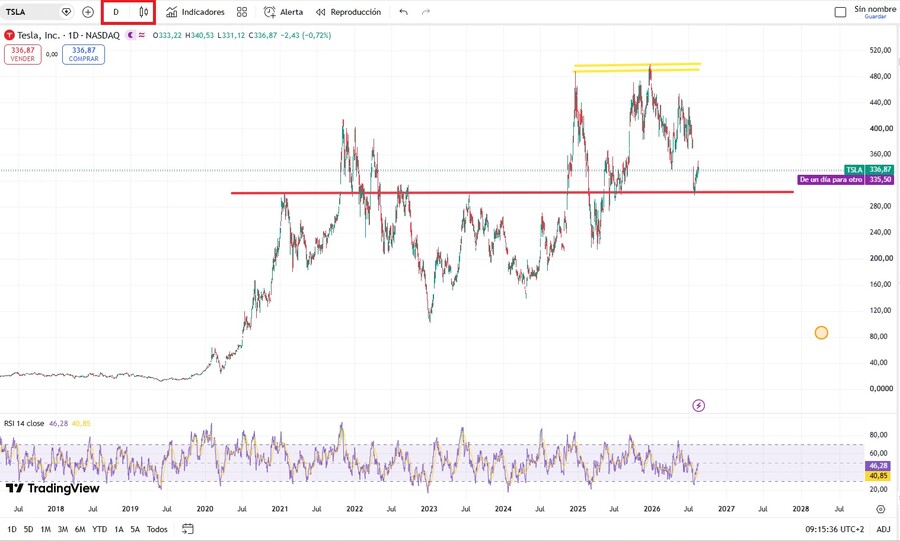Open the go-to-date calendar icon
Screen dimensions: 900x541
tap(188, 529)
